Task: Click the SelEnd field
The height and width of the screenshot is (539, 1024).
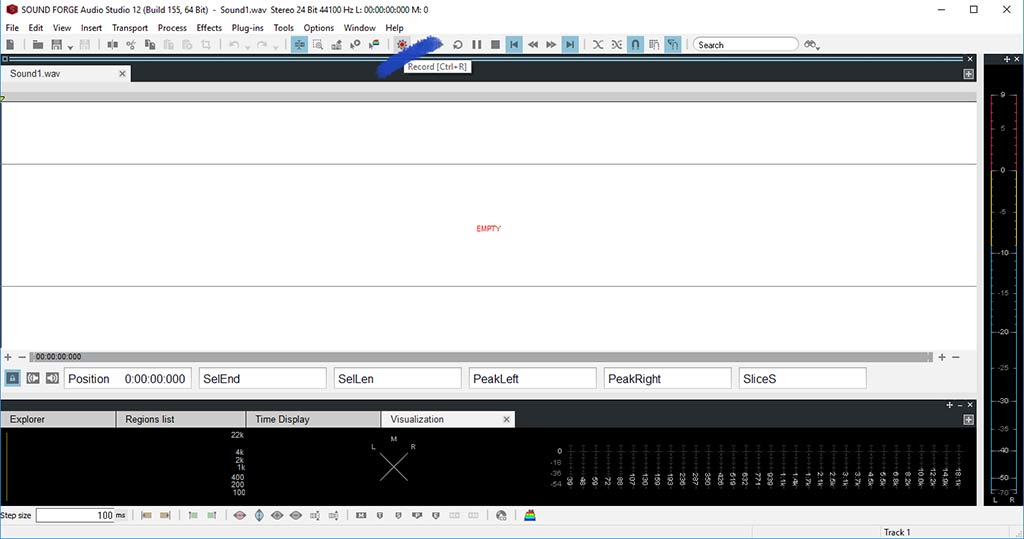Action: [x=263, y=378]
